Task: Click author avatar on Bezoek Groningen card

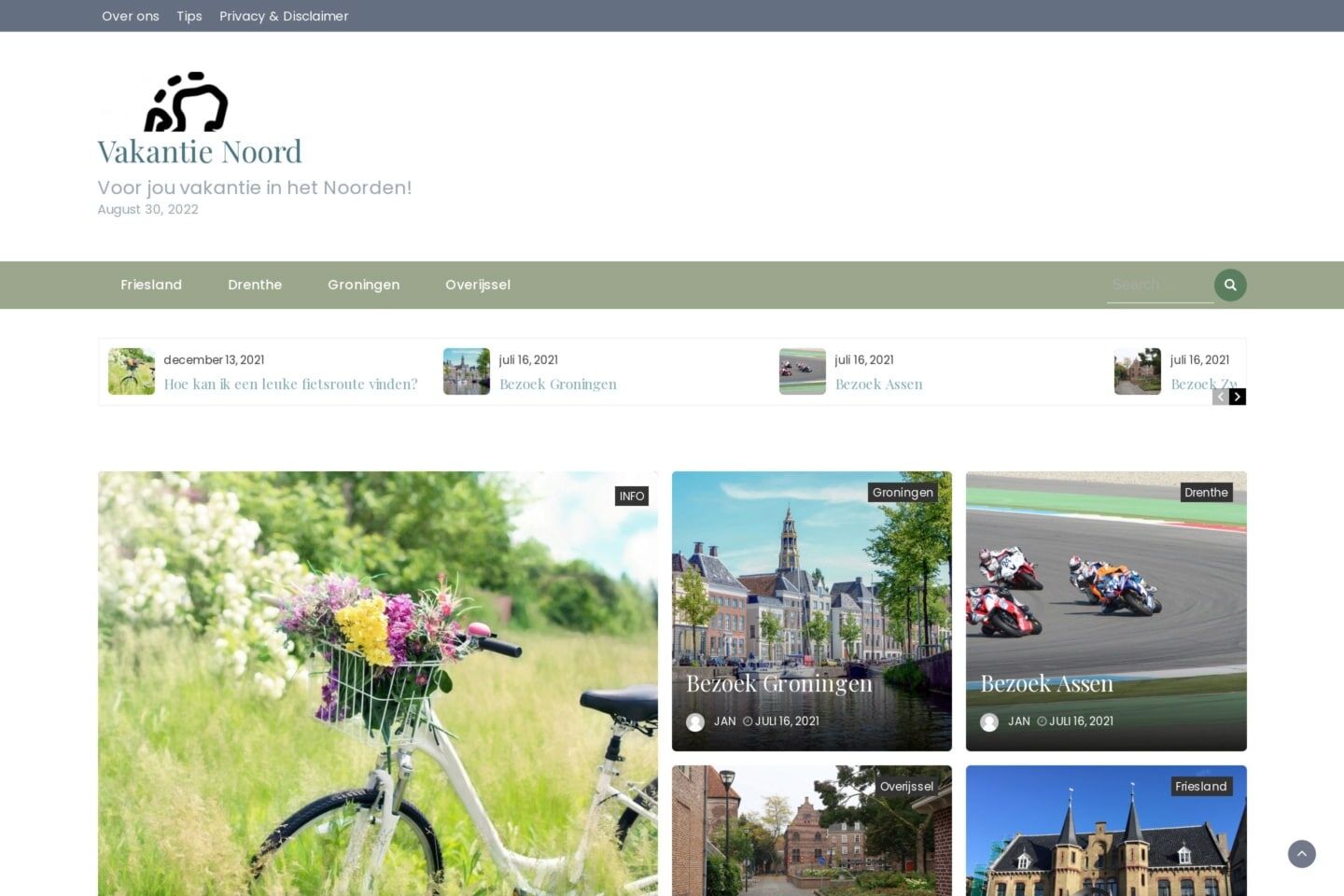Action: click(695, 721)
